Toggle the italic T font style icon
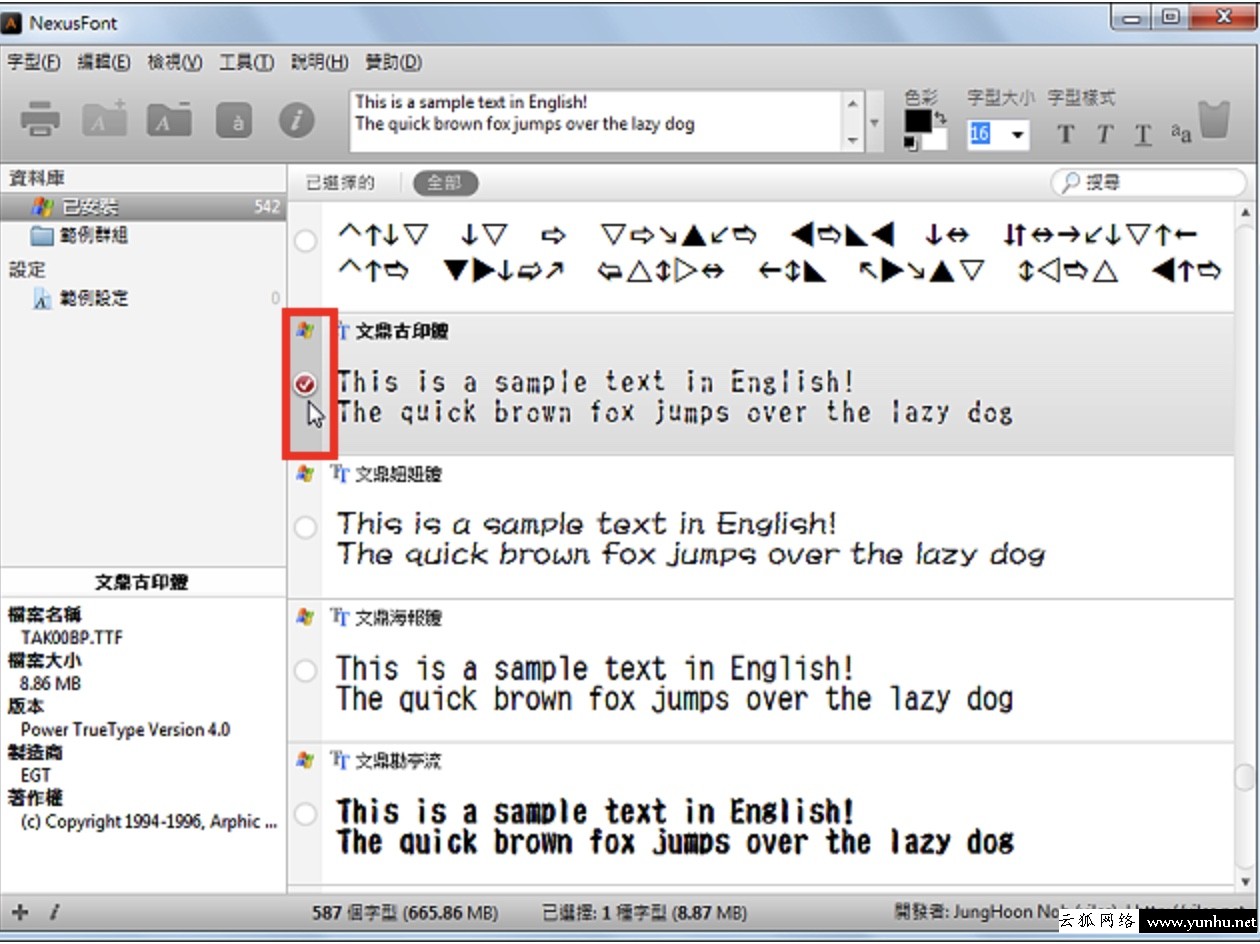Image resolution: width=1260 pixels, height=944 pixels. coord(1104,134)
